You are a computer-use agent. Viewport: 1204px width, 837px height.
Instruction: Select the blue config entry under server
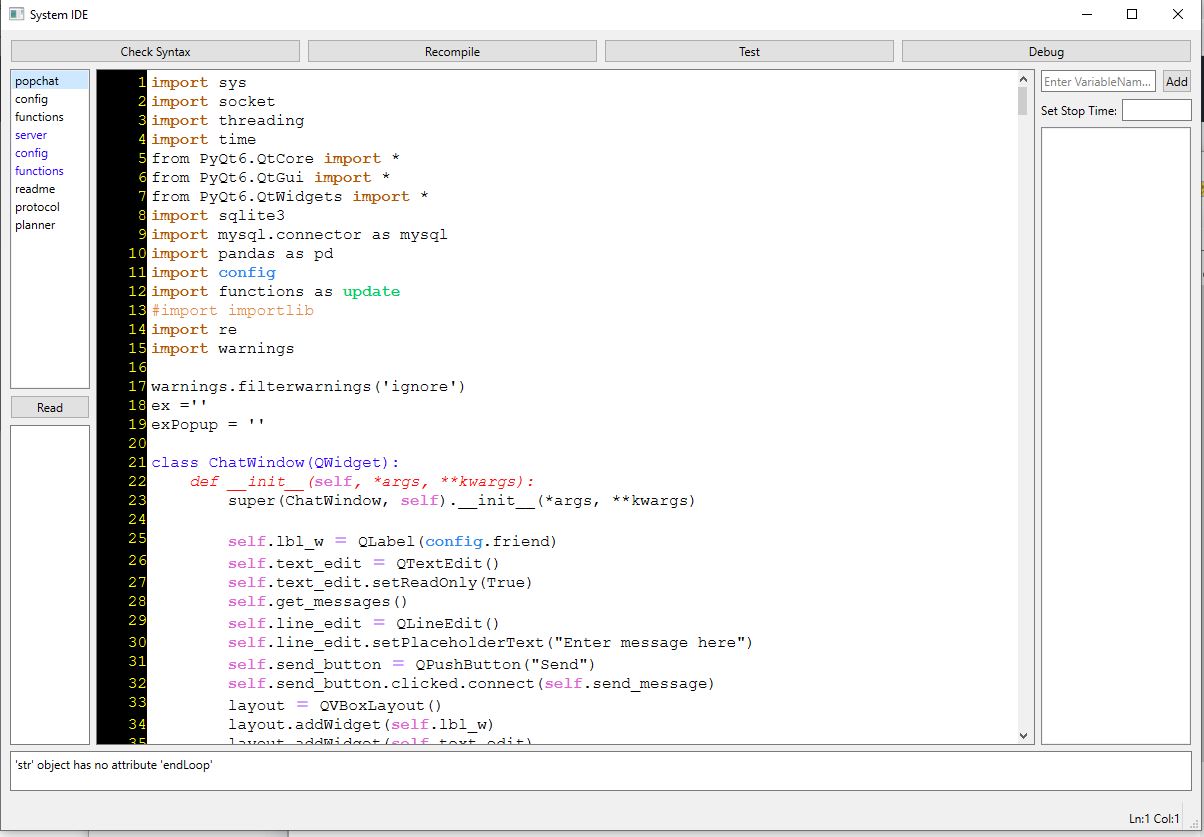50,153
